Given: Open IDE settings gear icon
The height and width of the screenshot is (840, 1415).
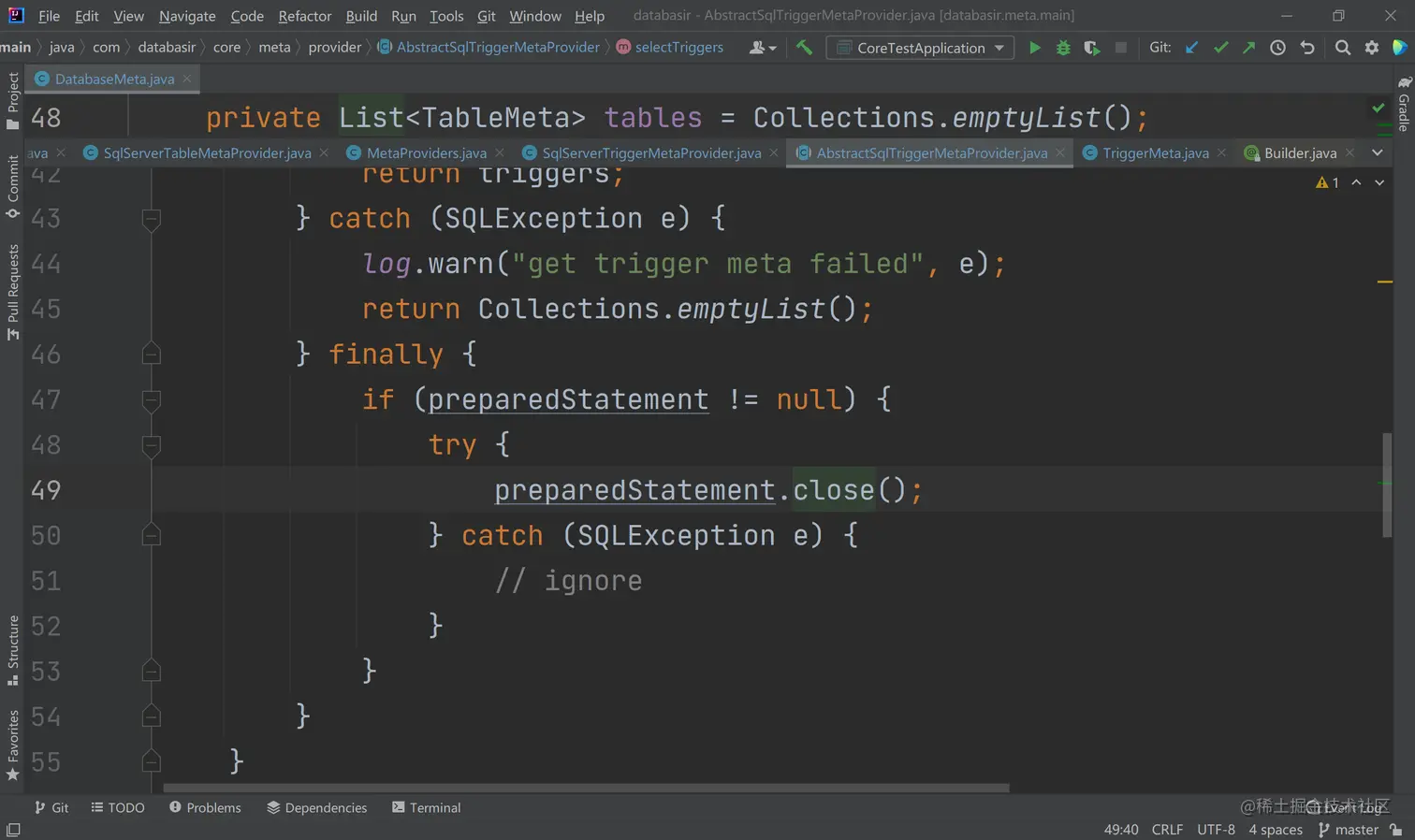Looking at the screenshot, I should coord(1372,48).
